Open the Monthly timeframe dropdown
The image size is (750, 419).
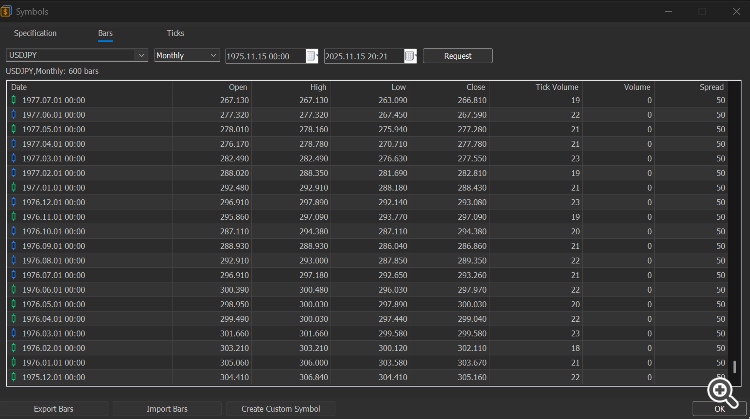coord(213,56)
